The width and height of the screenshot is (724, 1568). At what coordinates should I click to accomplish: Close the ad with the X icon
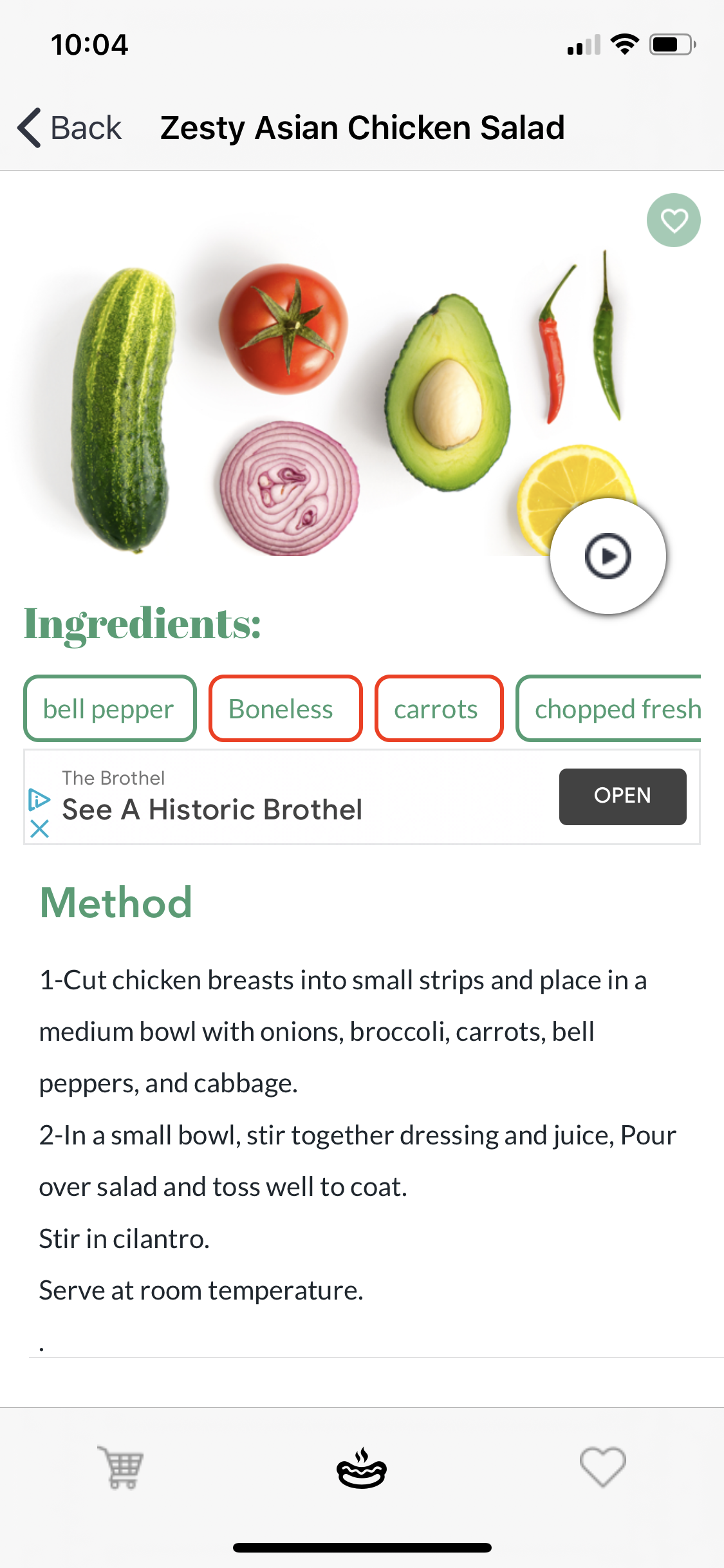tap(39, 828)
